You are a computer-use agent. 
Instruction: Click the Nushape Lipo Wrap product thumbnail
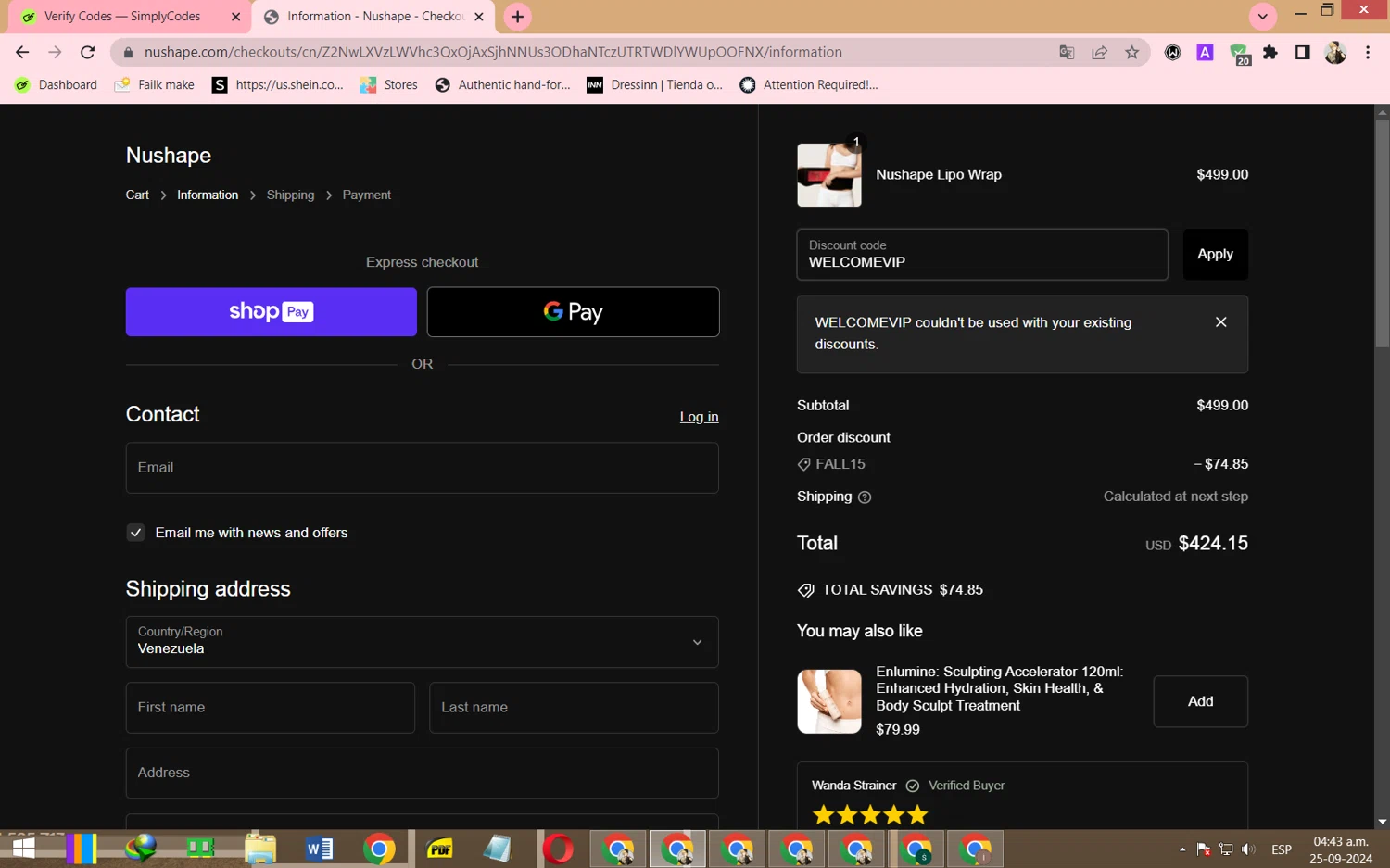829,175
